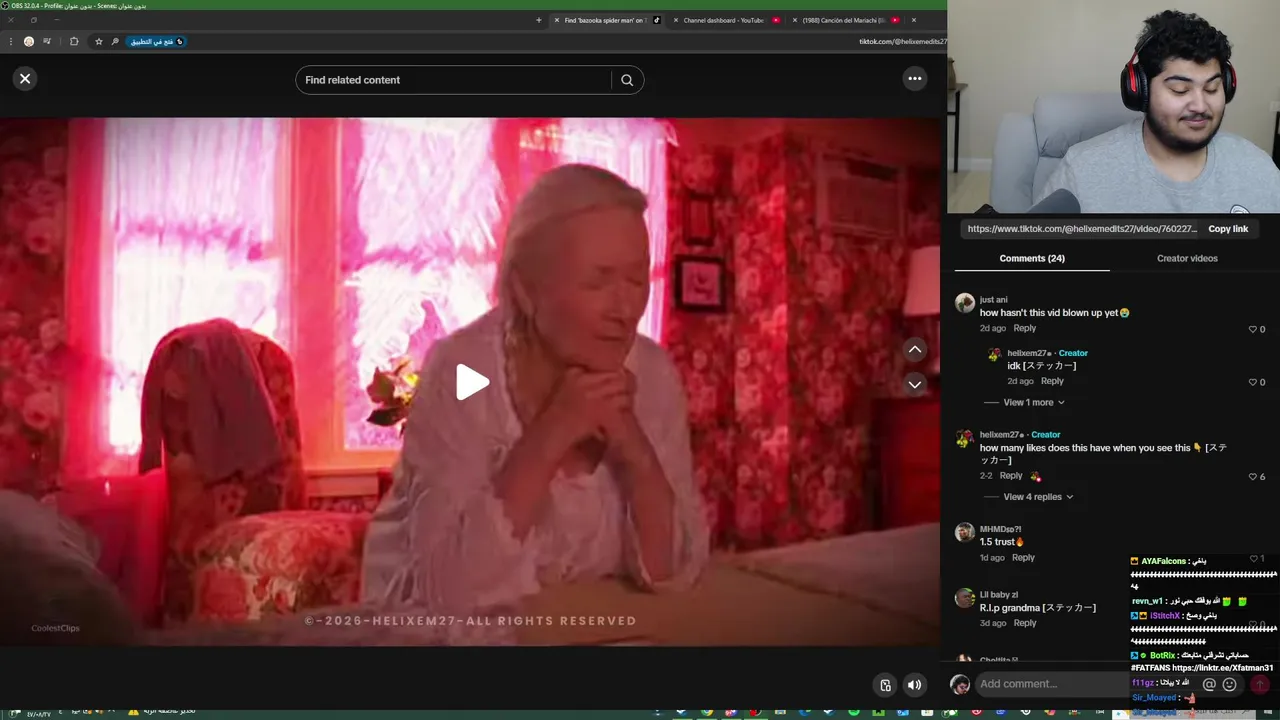The height and width of the screenshot is (720, 1280).
Task: Go to next video with down chevron
Action: tap(914, 384)
